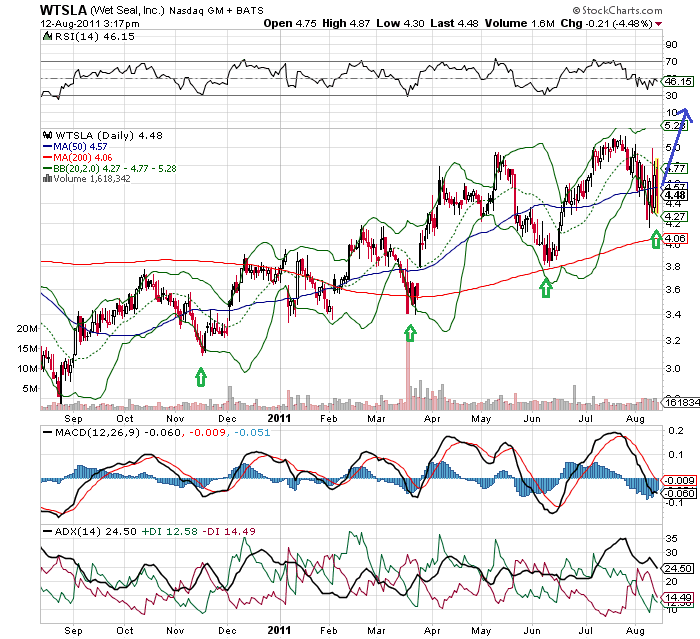Click the 20M volume axis label
Screen dimensions: 700x639
[x=27, y=329]
